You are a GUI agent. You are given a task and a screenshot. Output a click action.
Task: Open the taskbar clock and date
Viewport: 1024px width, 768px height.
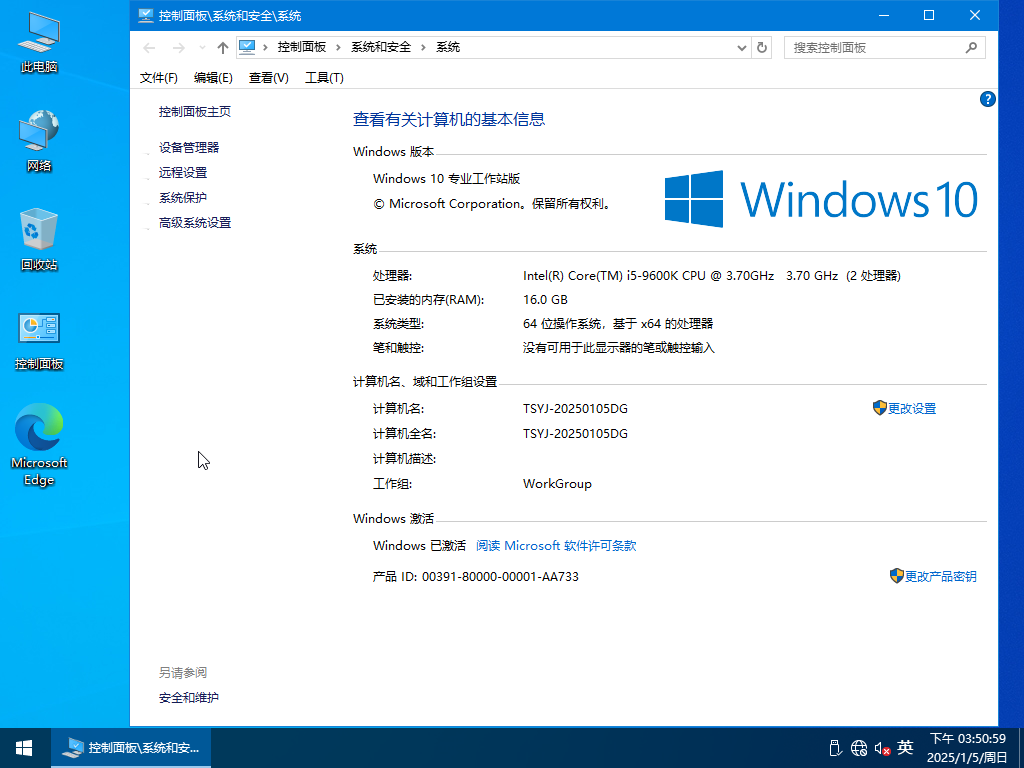[967, 748]
